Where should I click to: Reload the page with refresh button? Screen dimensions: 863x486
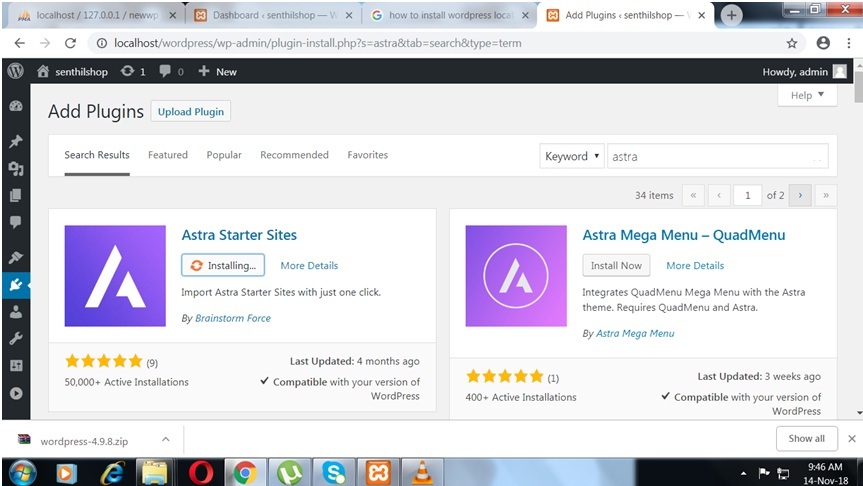[70, 43]
